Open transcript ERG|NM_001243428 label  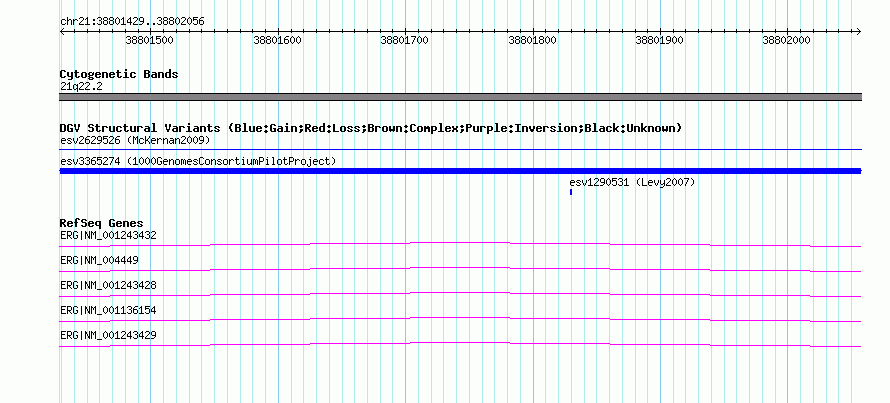(x=108, y=285)
